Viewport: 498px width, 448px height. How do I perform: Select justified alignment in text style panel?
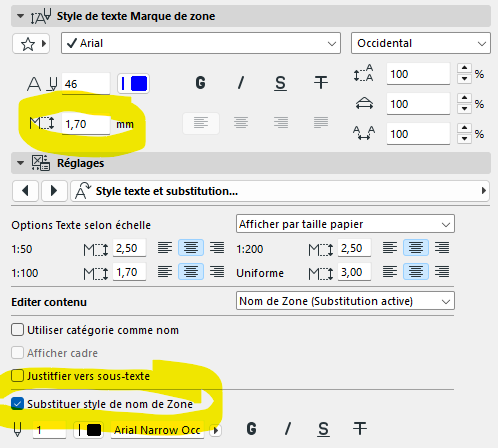click(321, 123)
